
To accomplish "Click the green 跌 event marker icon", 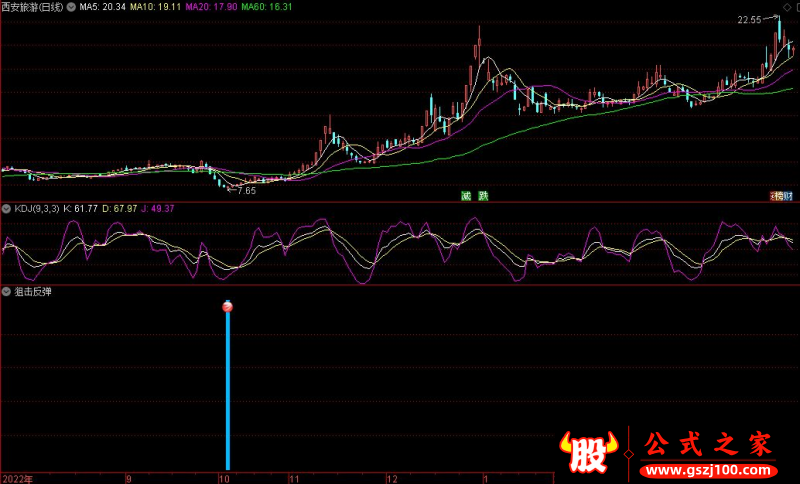I will pyautogui.click(x=483, y=195).
